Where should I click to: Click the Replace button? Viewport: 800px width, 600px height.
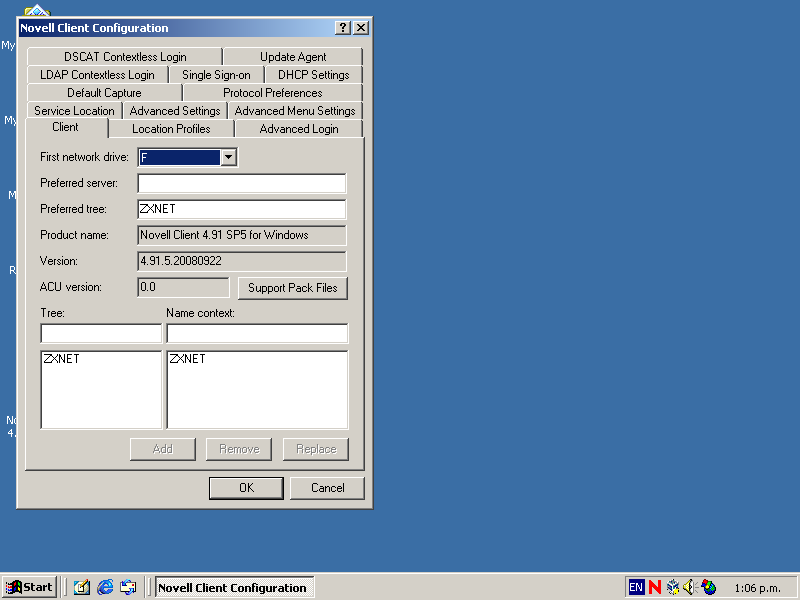pyautogui.click(x=316, y=449)
